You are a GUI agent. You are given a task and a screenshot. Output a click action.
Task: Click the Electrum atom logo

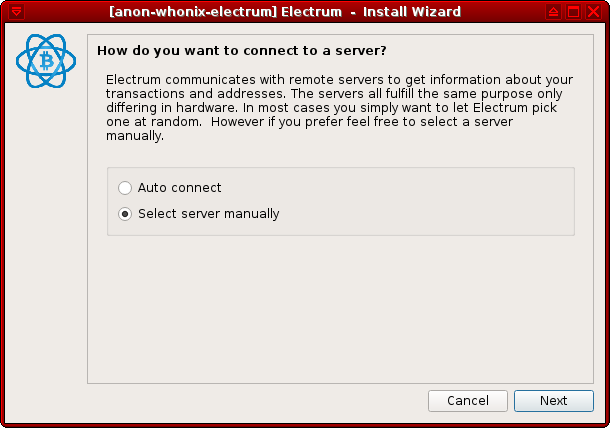tap(43, 63)
